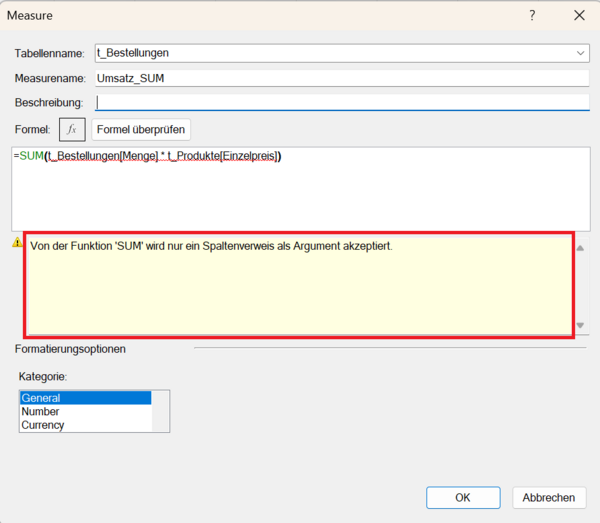The height and width of the screenshot is (523, 600).
Task: Close the Measure dialog with X
Action: [579, 15]
